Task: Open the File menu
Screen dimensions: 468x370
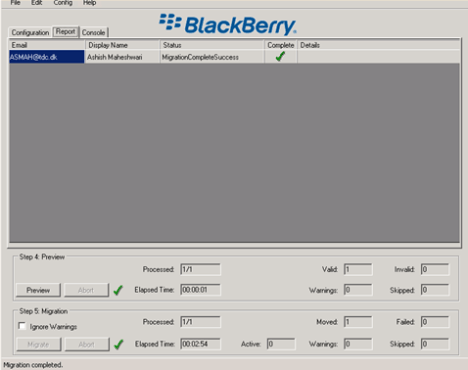Action: point(15,3)
